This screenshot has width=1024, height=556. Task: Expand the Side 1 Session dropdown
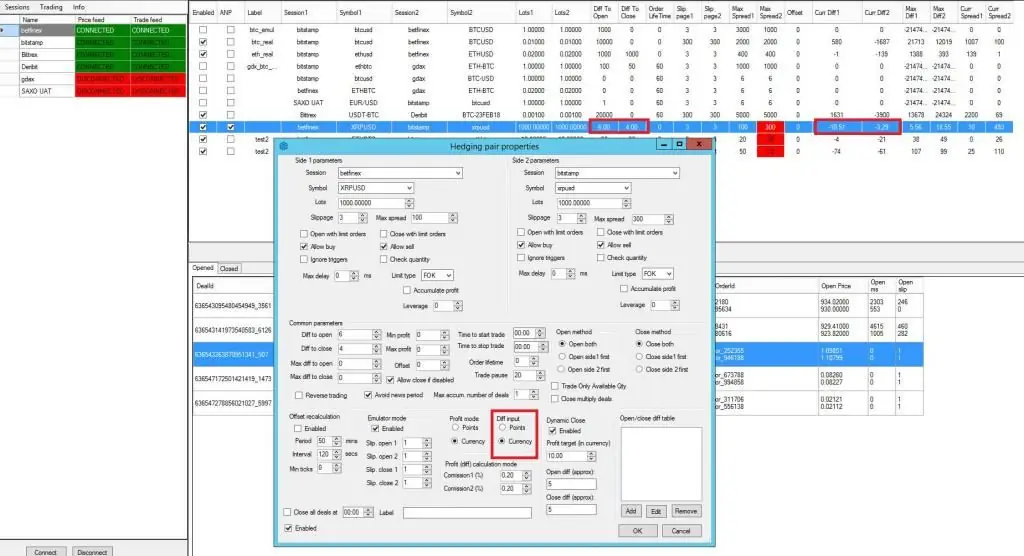click(x=458, y=173)
